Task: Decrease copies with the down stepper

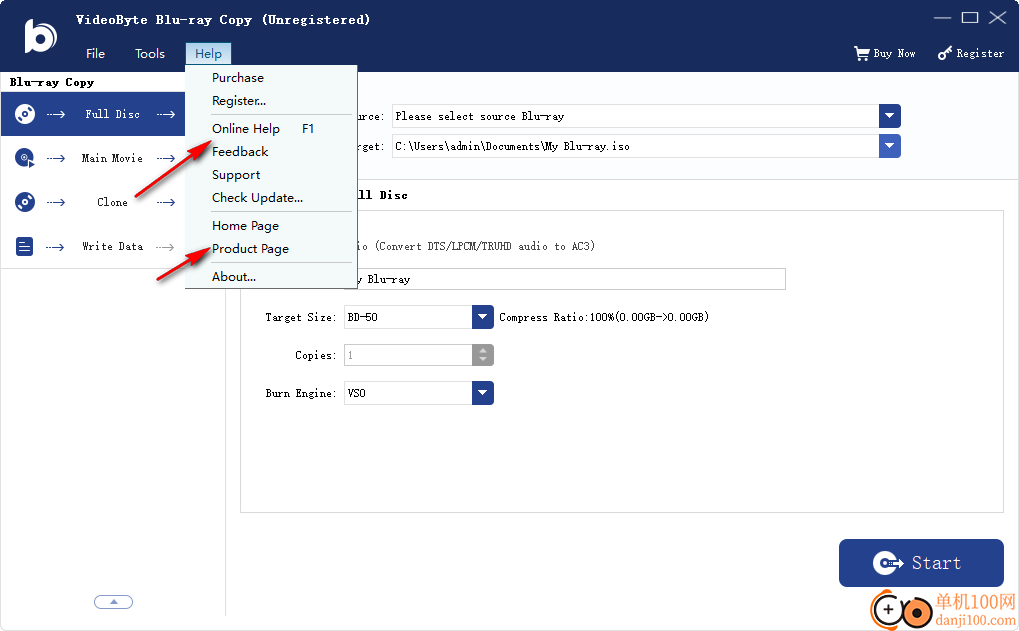Action: click(x=483, y=361)
